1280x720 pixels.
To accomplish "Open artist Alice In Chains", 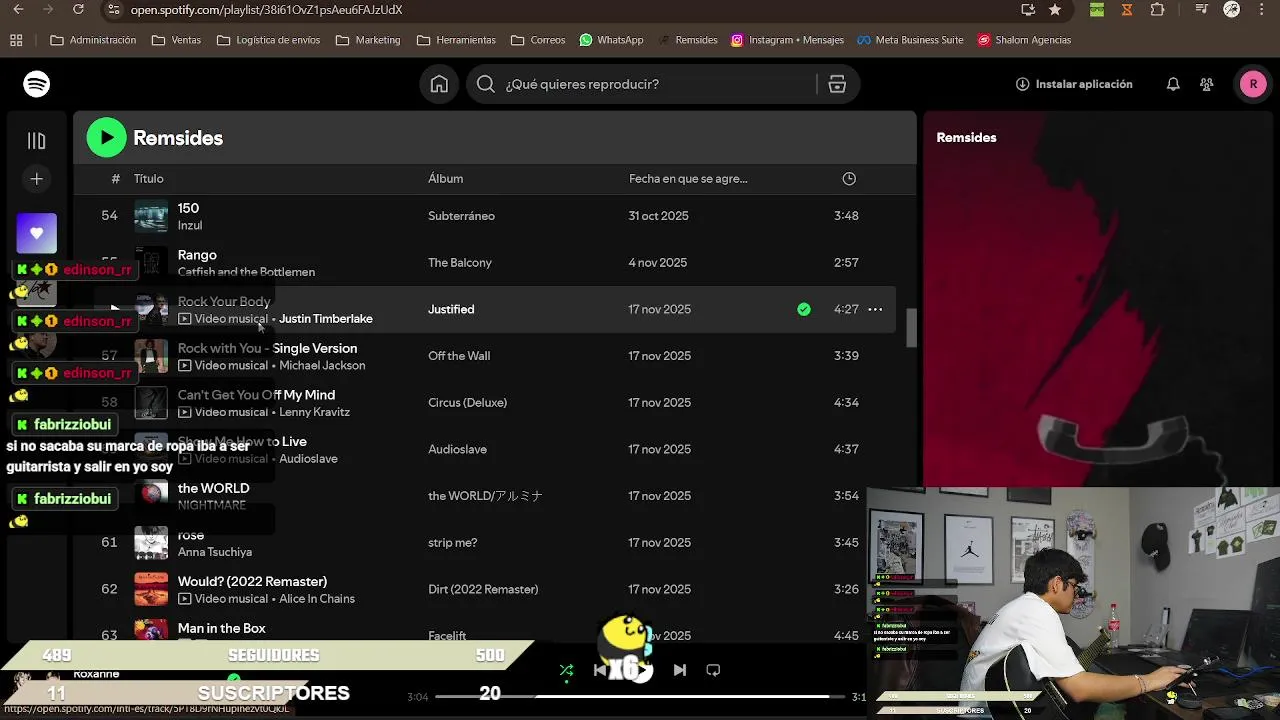I will [x=317, y=599].
